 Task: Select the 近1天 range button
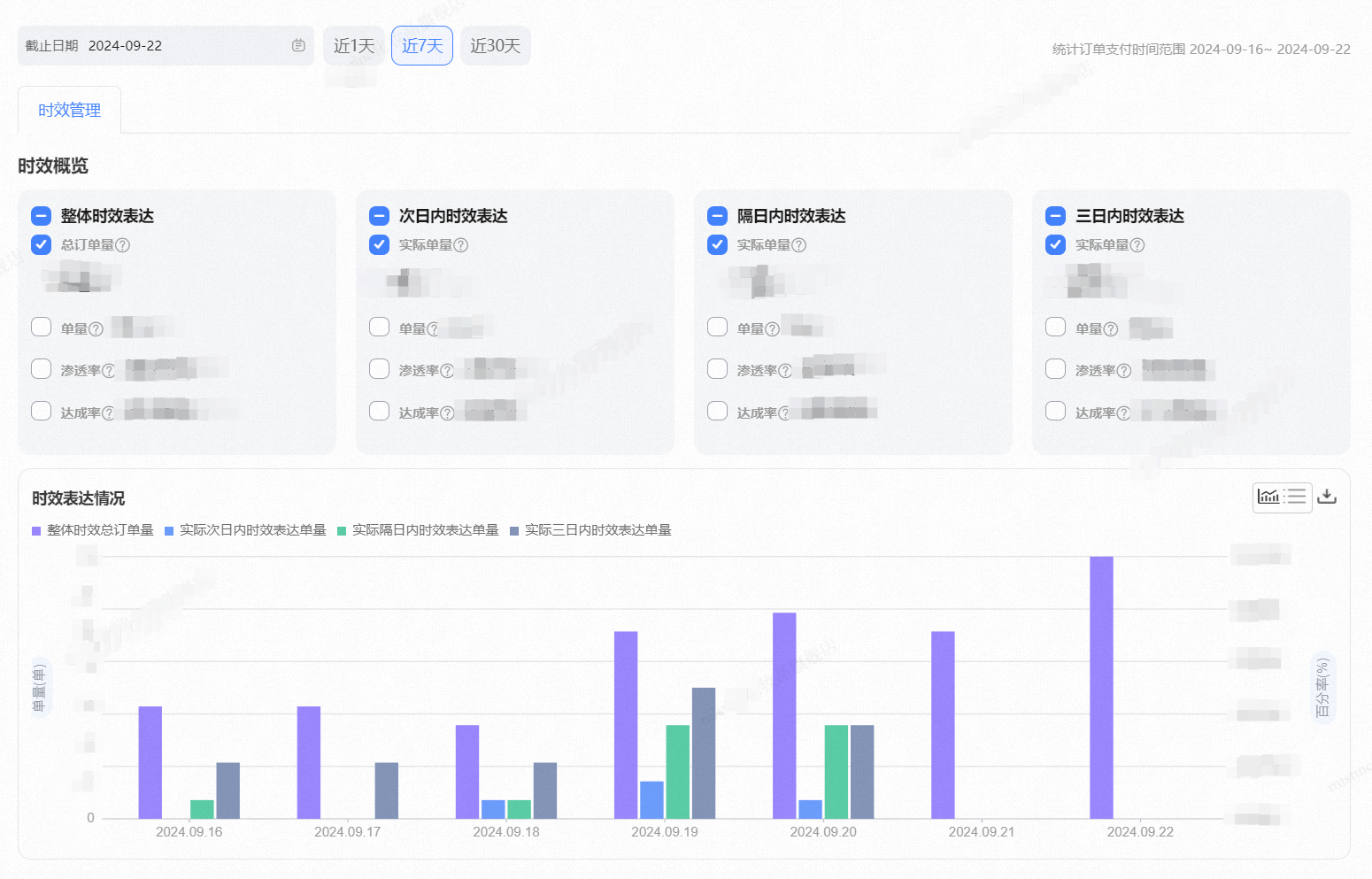[354, 45]
